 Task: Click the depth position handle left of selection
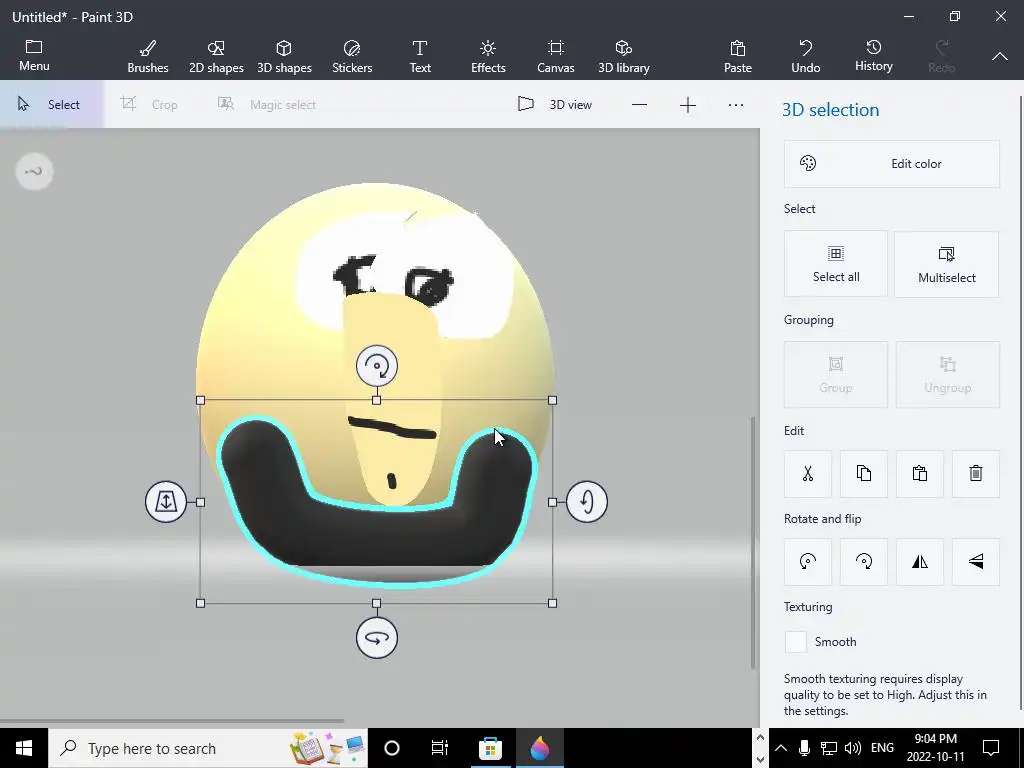point(166,502)
